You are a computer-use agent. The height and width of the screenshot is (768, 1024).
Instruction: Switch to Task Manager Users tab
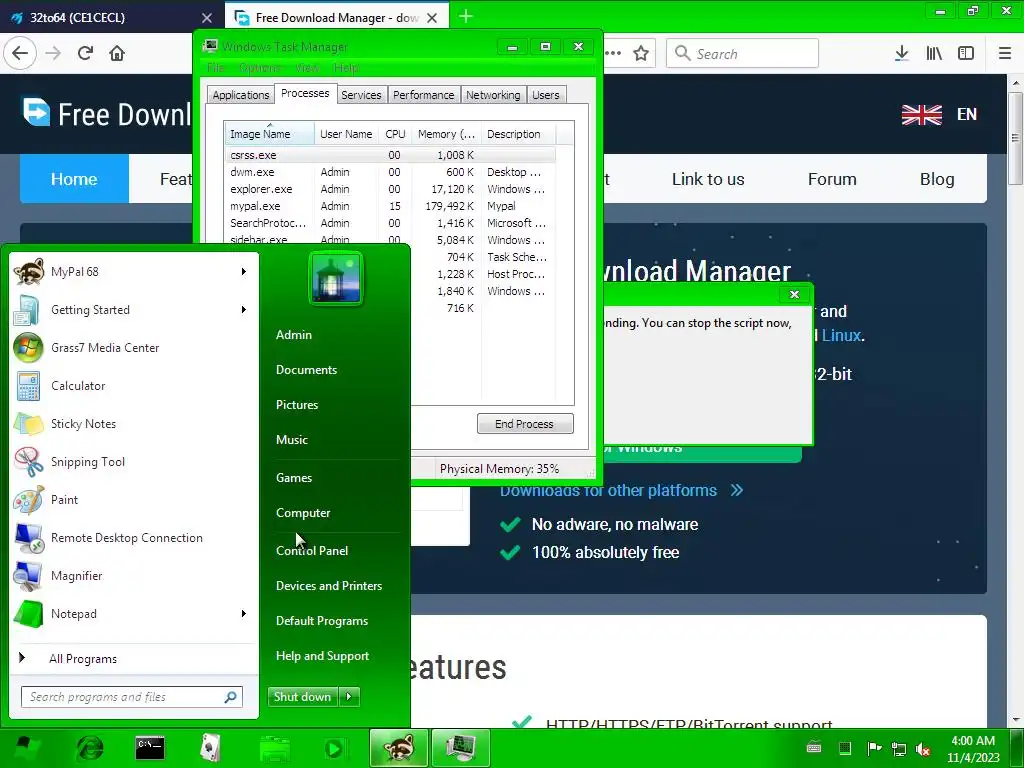click(x=545, y=95)
